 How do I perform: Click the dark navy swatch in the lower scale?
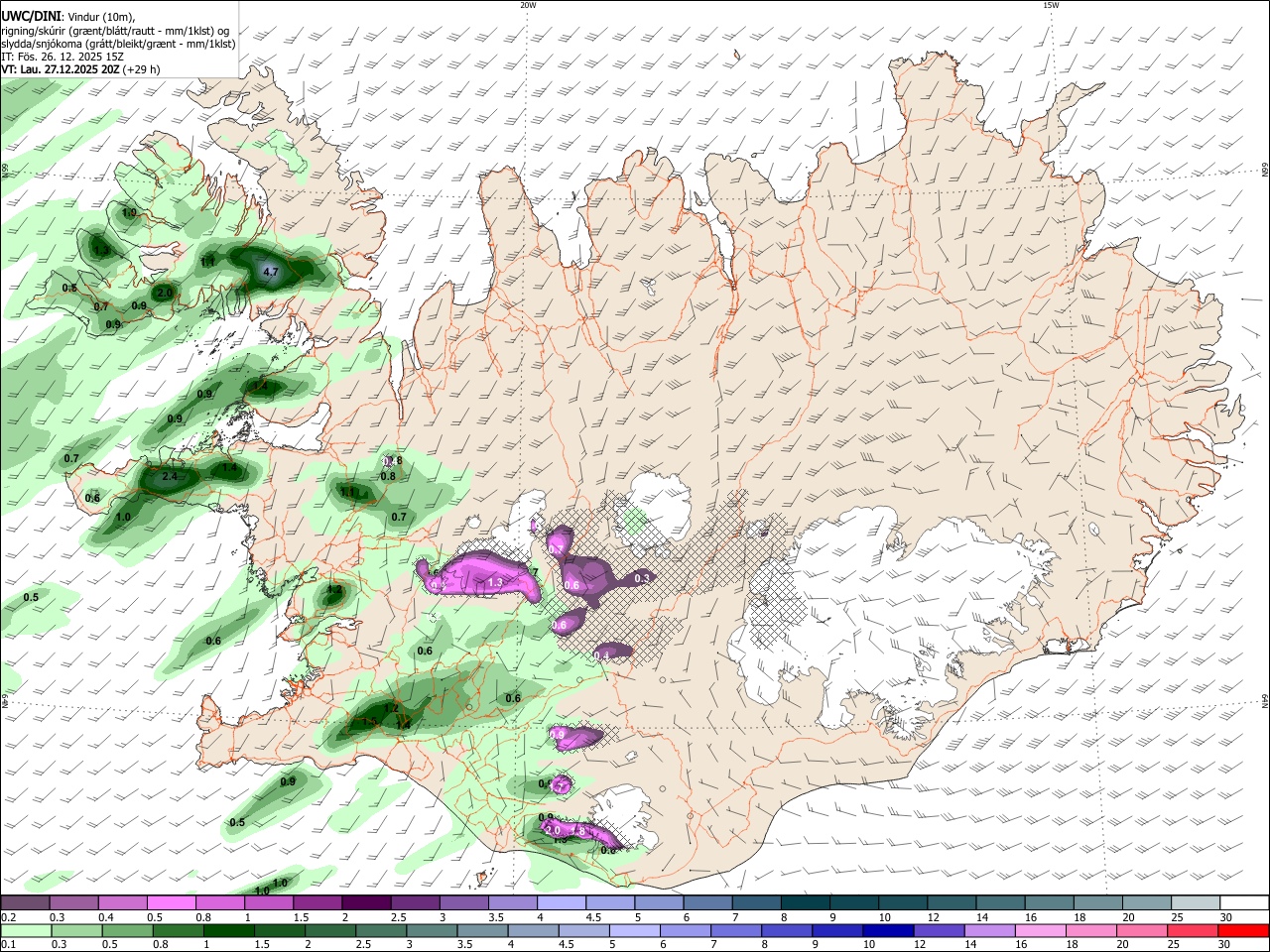click(886, 930)
